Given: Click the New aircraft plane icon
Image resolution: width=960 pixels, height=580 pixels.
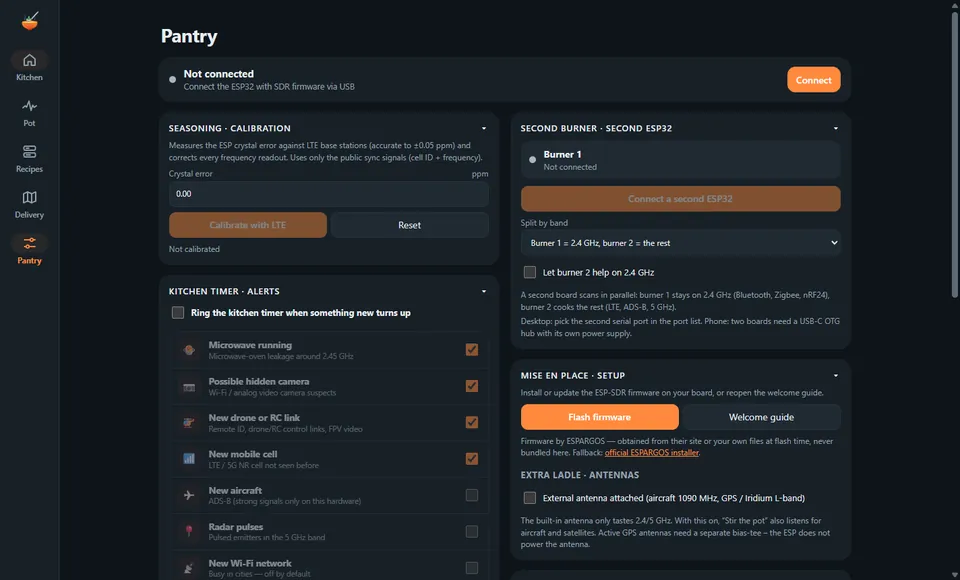Looking at the screenshot, I should point(189,495).
